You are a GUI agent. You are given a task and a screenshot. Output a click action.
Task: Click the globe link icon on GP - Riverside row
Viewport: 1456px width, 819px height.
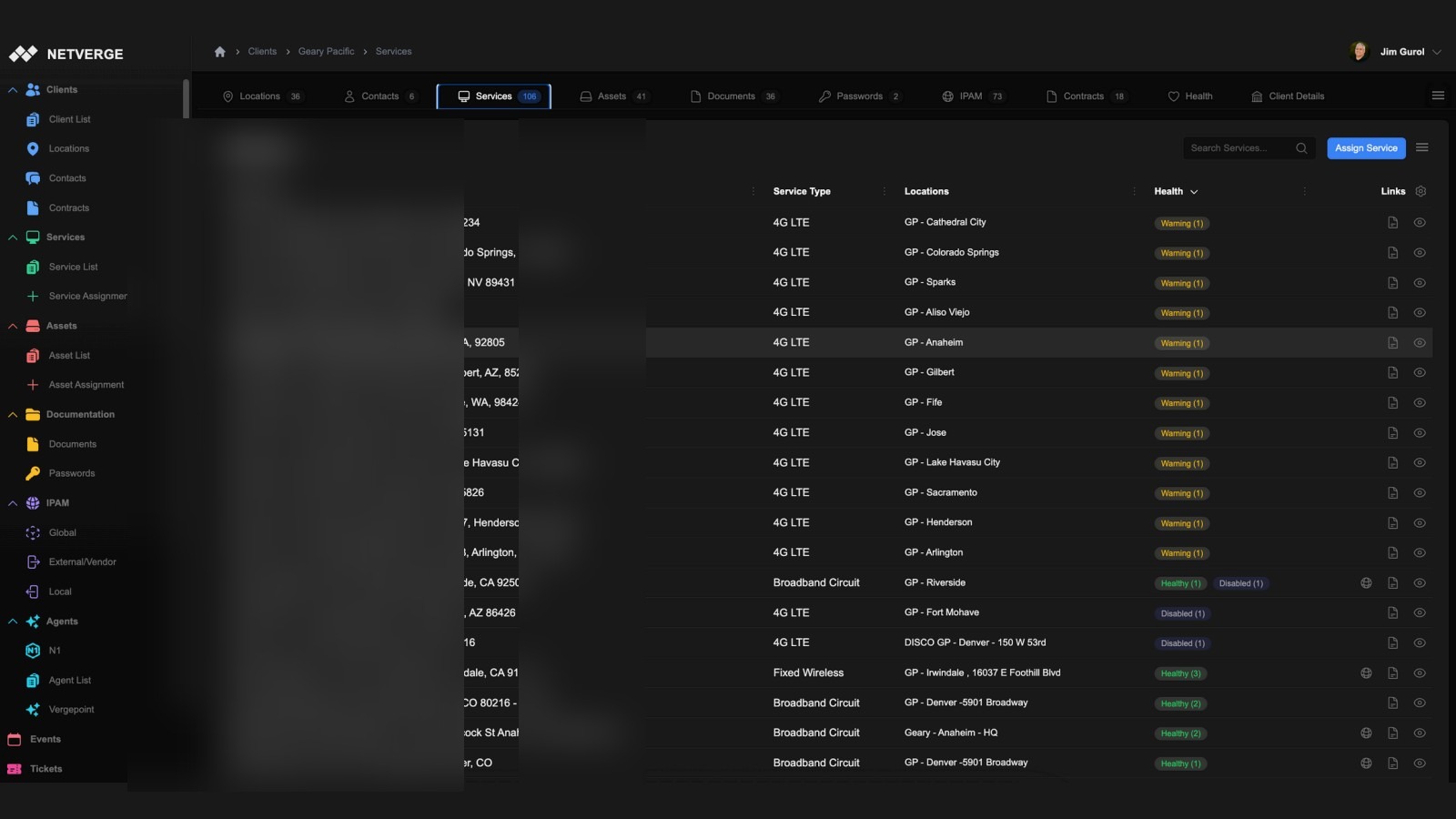tap(1366, 582)
